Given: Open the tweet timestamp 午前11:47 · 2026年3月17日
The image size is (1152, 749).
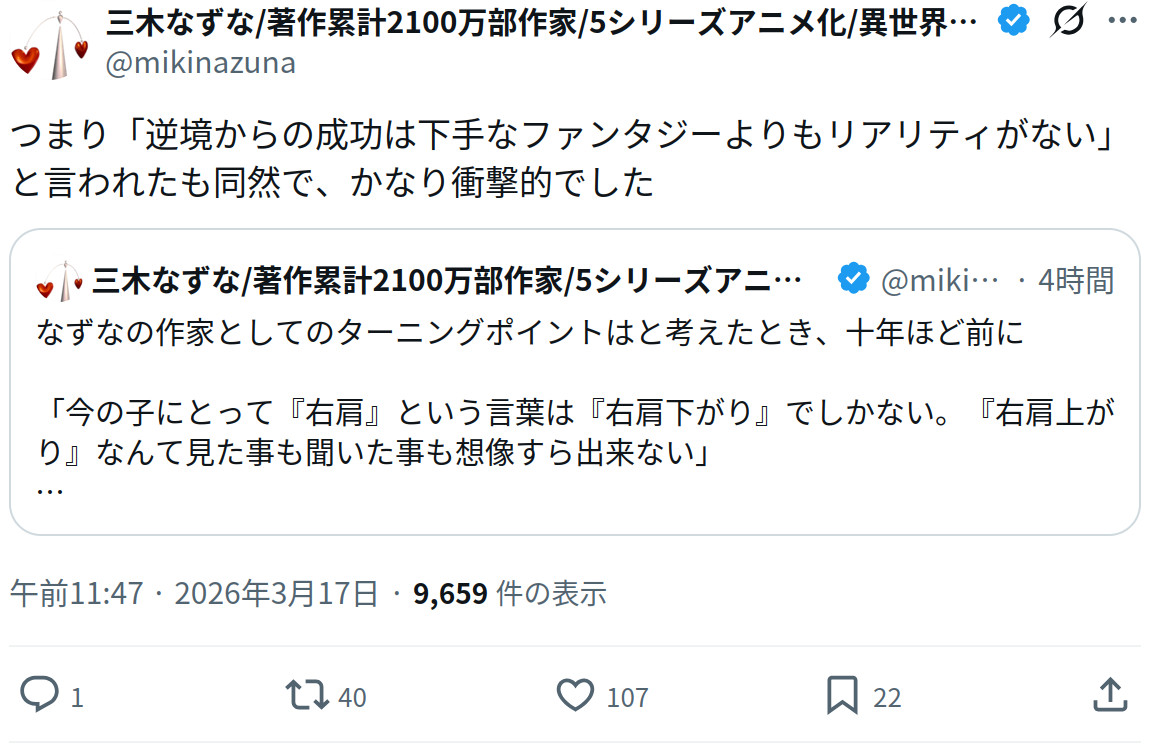Looking at the screenshot, I should click(x=194, y=593).
